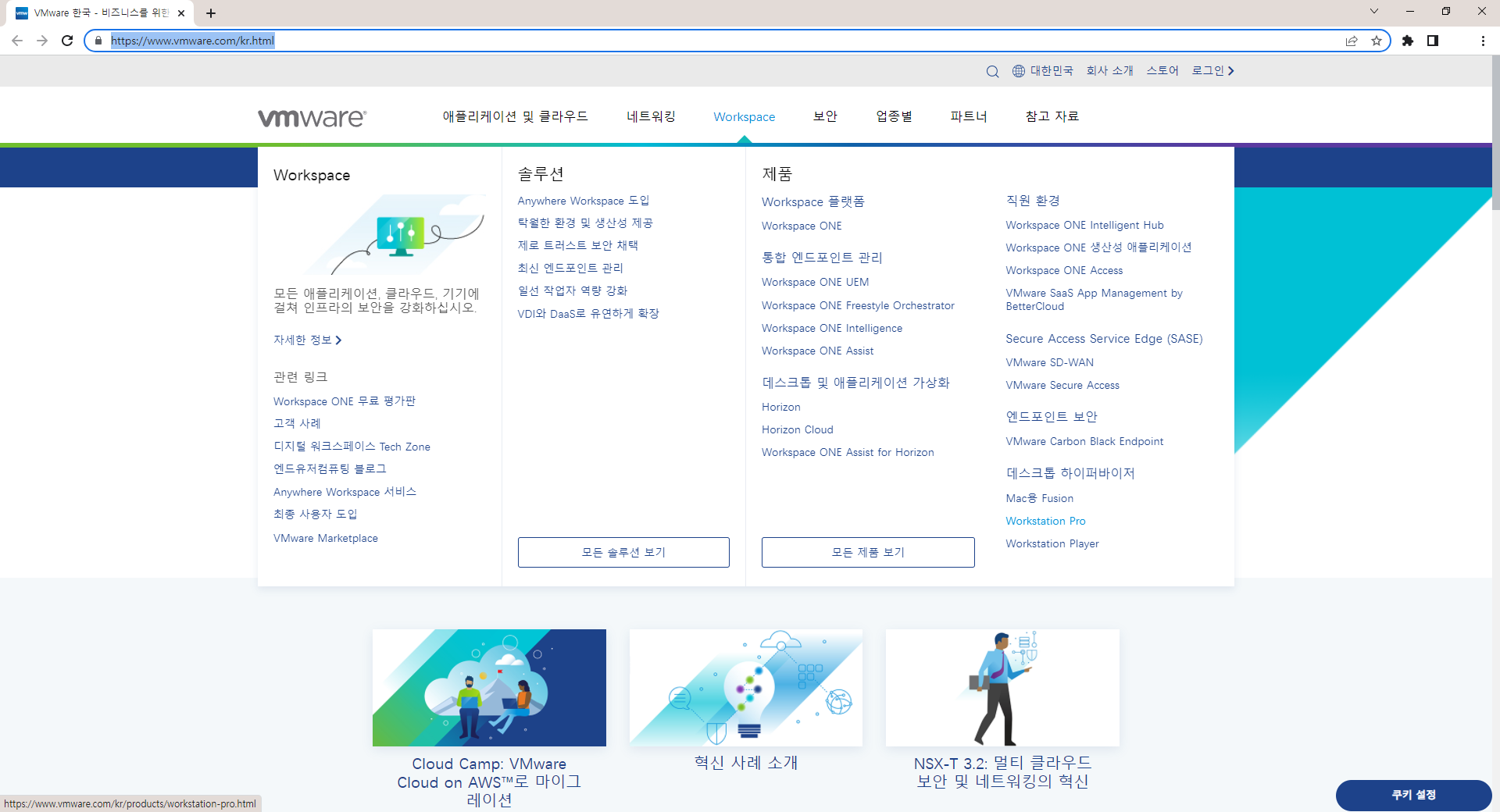This screenshot has width=1500, height=812.
Task: Open the 회사 소개 link
Action: 1109,71
